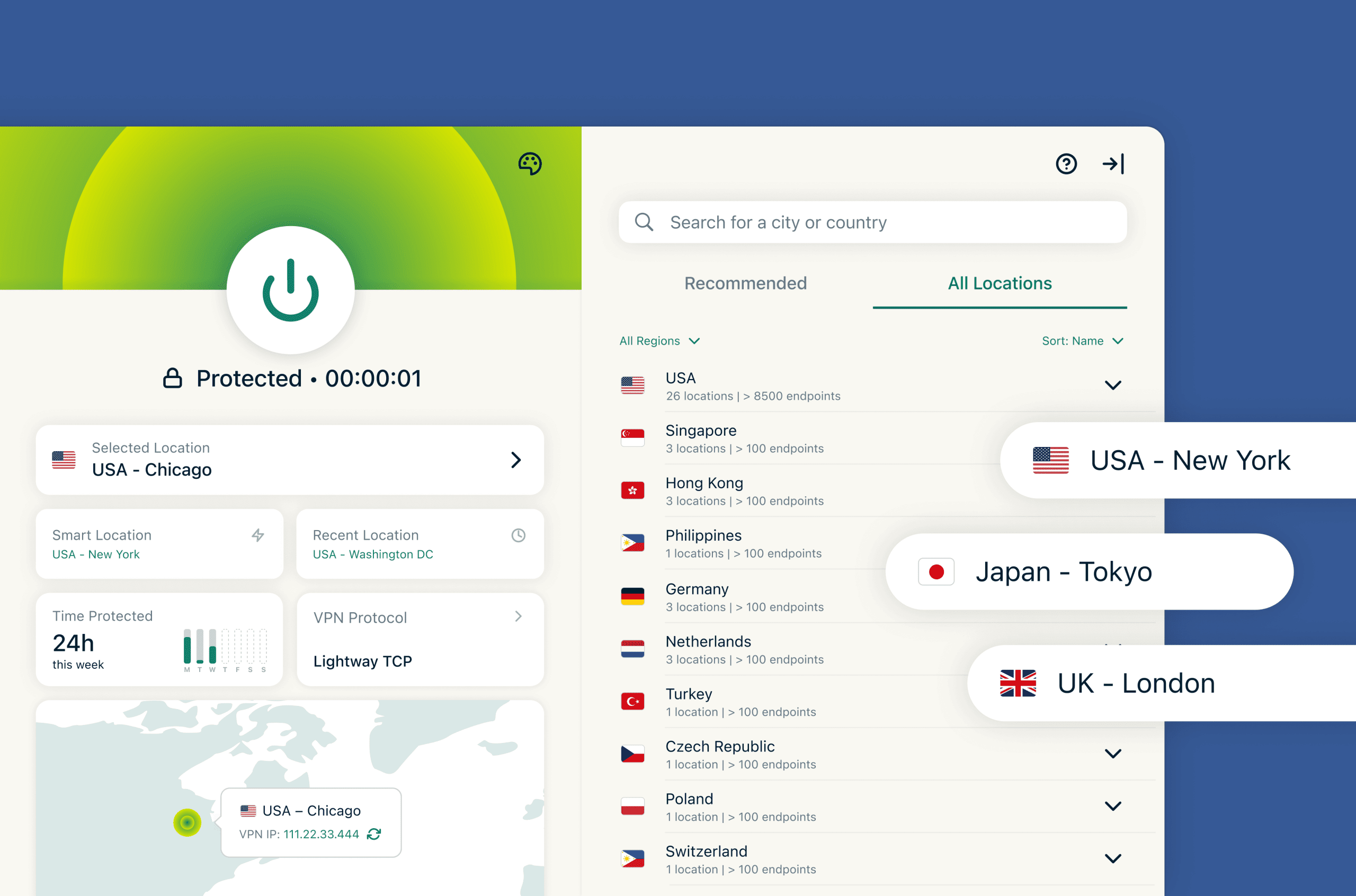1356x896 pixels.
Task: Expand the Czech Republic locations
Action: [1113, 754]
